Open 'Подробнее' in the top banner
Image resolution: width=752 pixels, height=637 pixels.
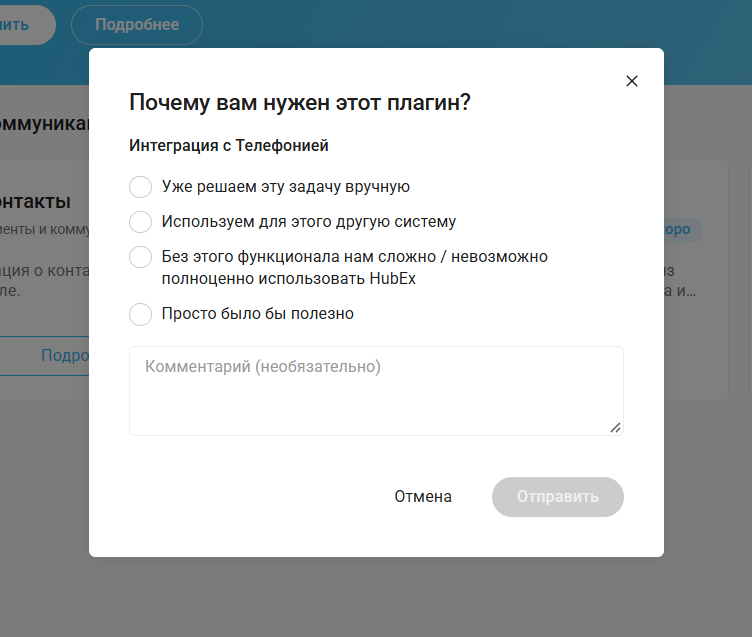tap(137, 25)
